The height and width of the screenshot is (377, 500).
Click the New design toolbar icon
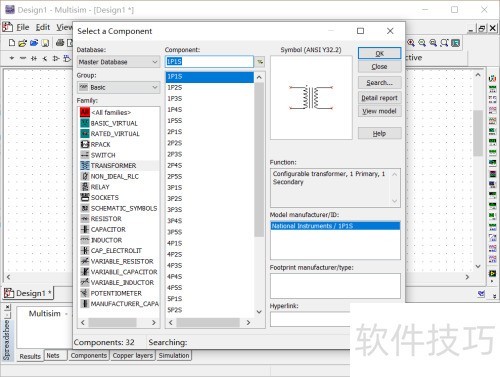pos(12,43)
